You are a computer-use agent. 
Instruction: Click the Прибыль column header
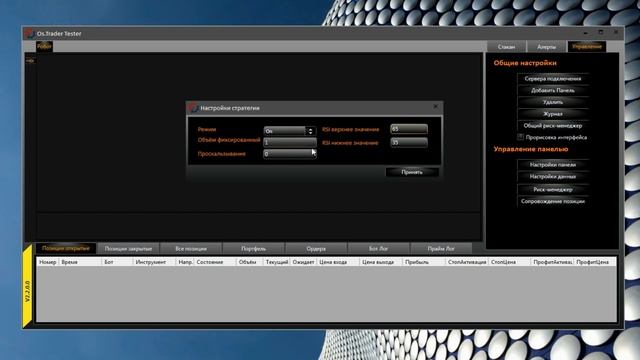point(424,262)
